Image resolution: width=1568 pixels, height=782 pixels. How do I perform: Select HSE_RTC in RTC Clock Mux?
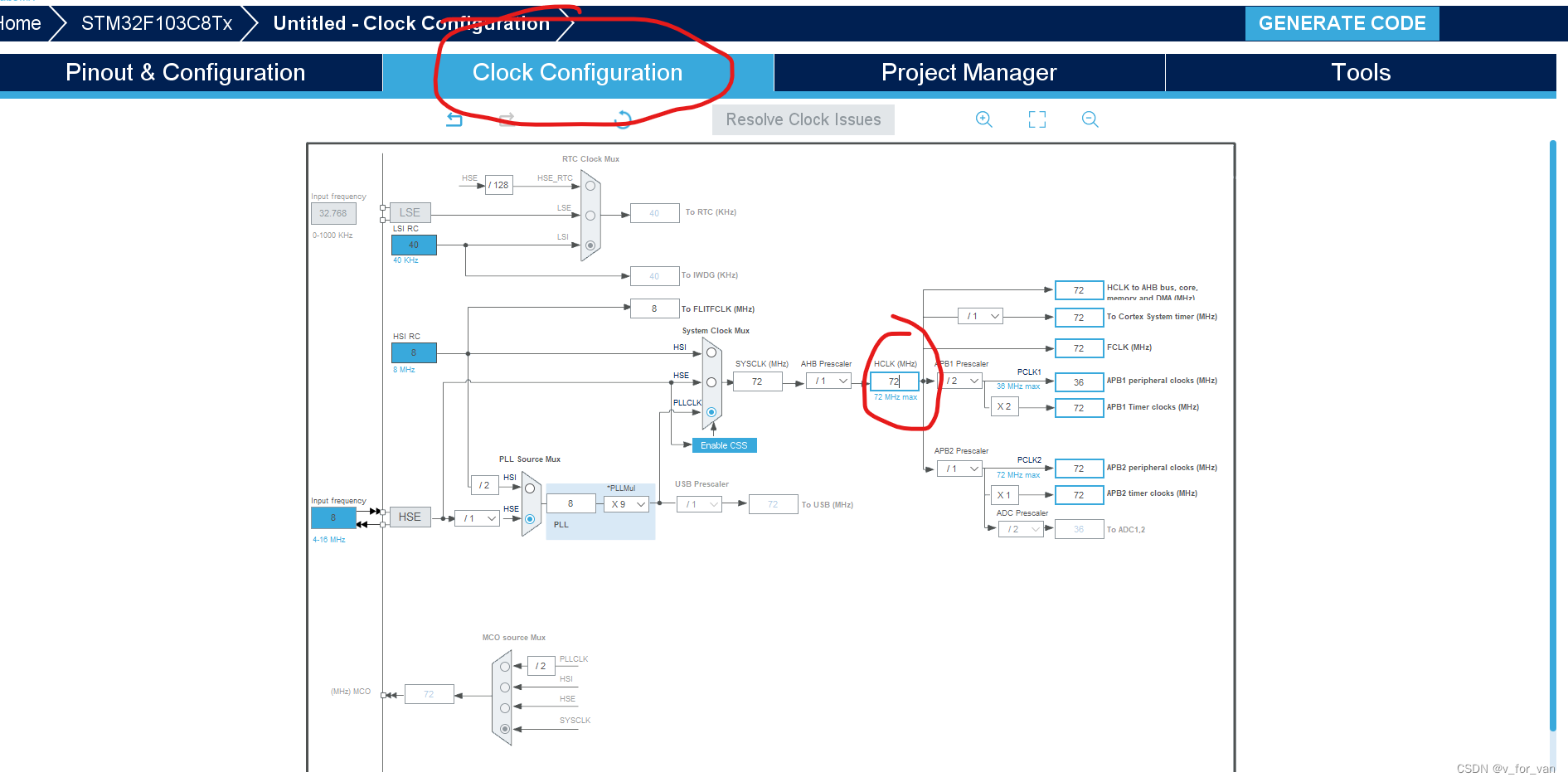pos(590,186)
